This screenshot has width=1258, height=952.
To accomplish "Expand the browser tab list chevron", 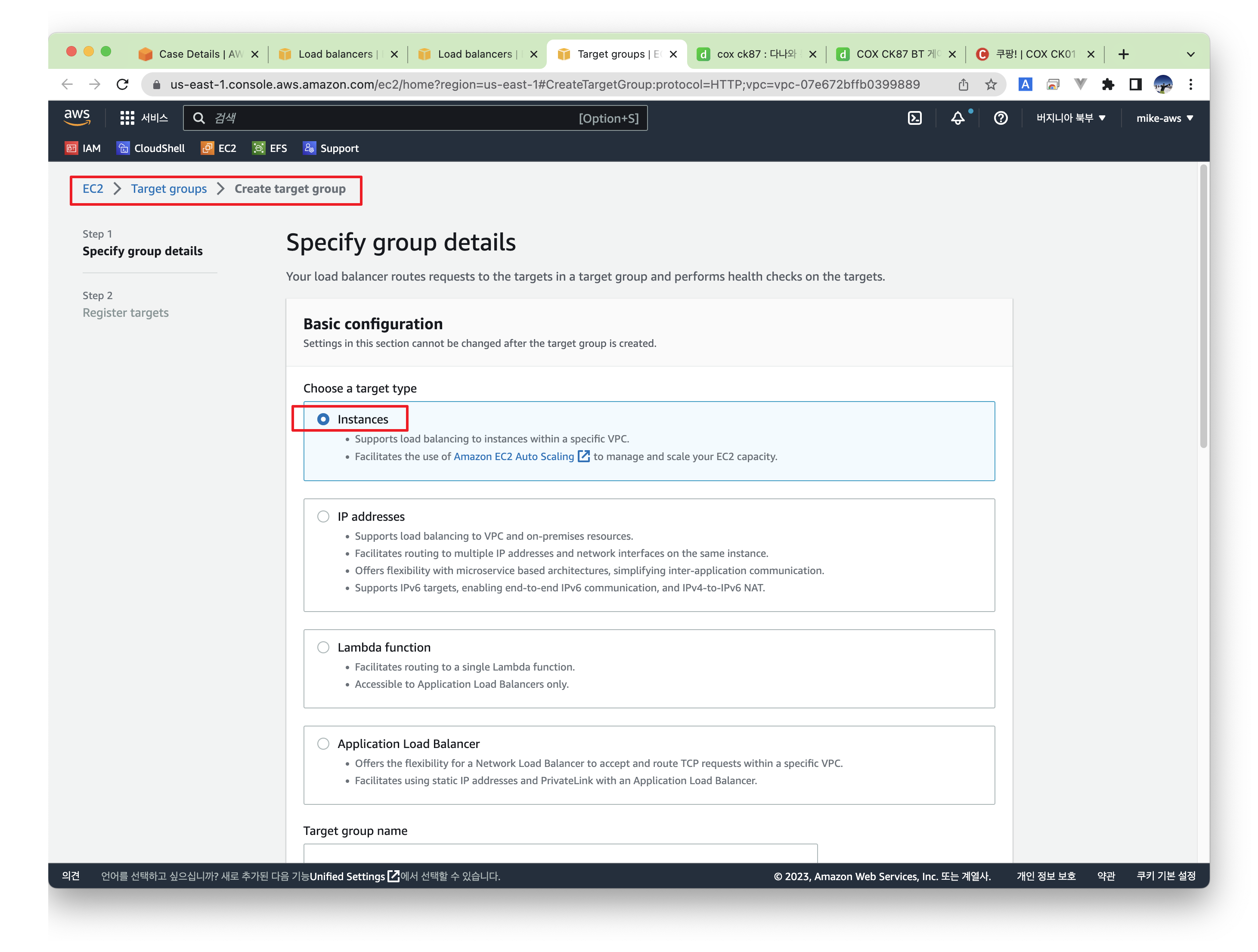I will pos(1190,55).
